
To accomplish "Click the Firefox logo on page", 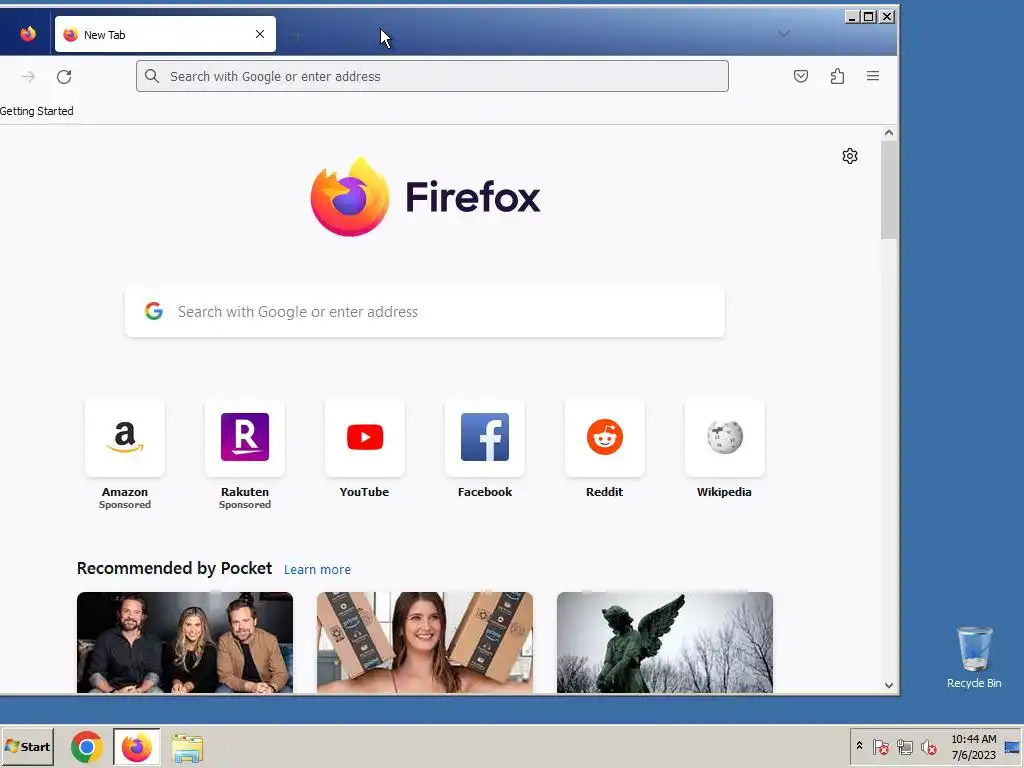I will tap(425, 197).
